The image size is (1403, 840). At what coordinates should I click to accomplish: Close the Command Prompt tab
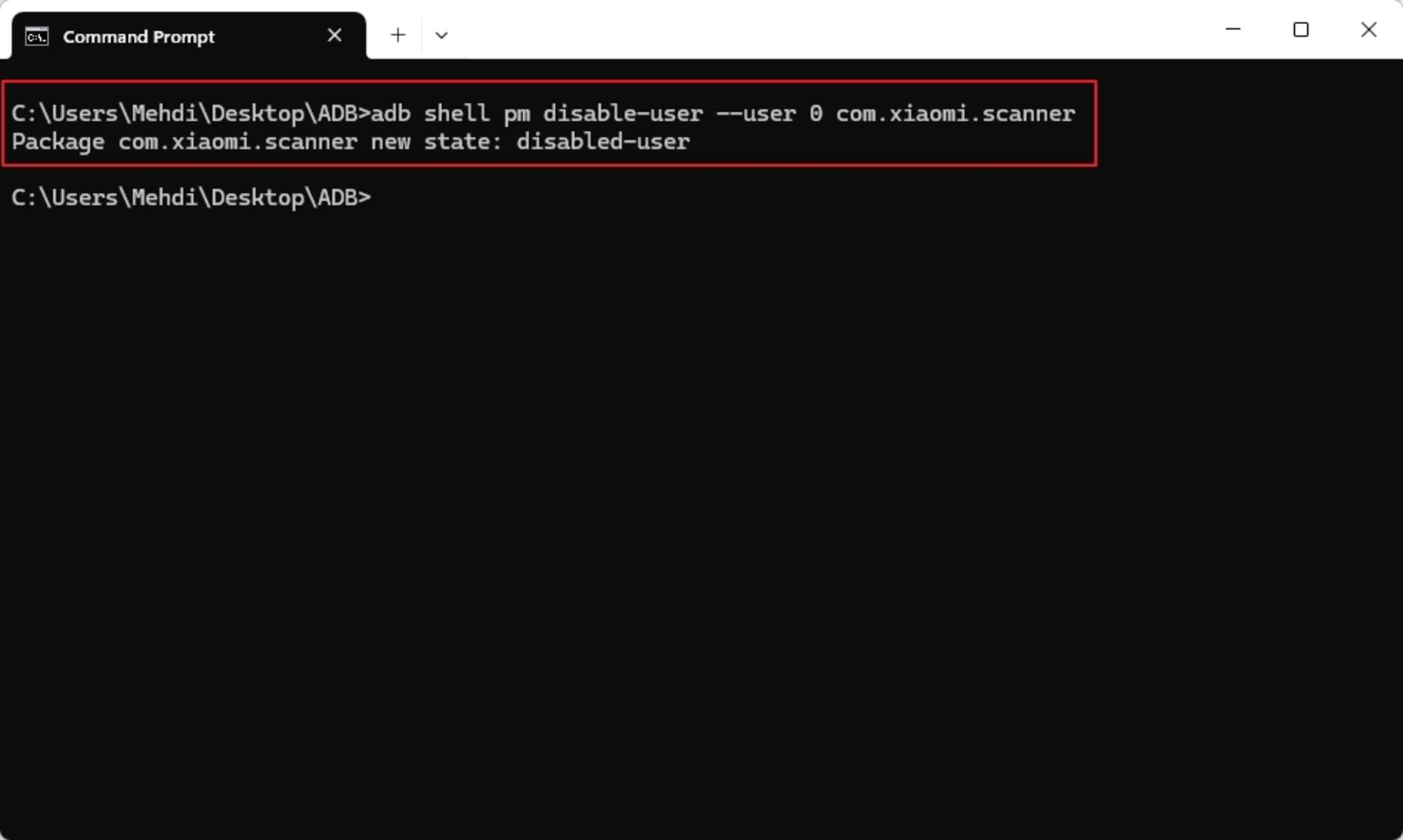335,35
